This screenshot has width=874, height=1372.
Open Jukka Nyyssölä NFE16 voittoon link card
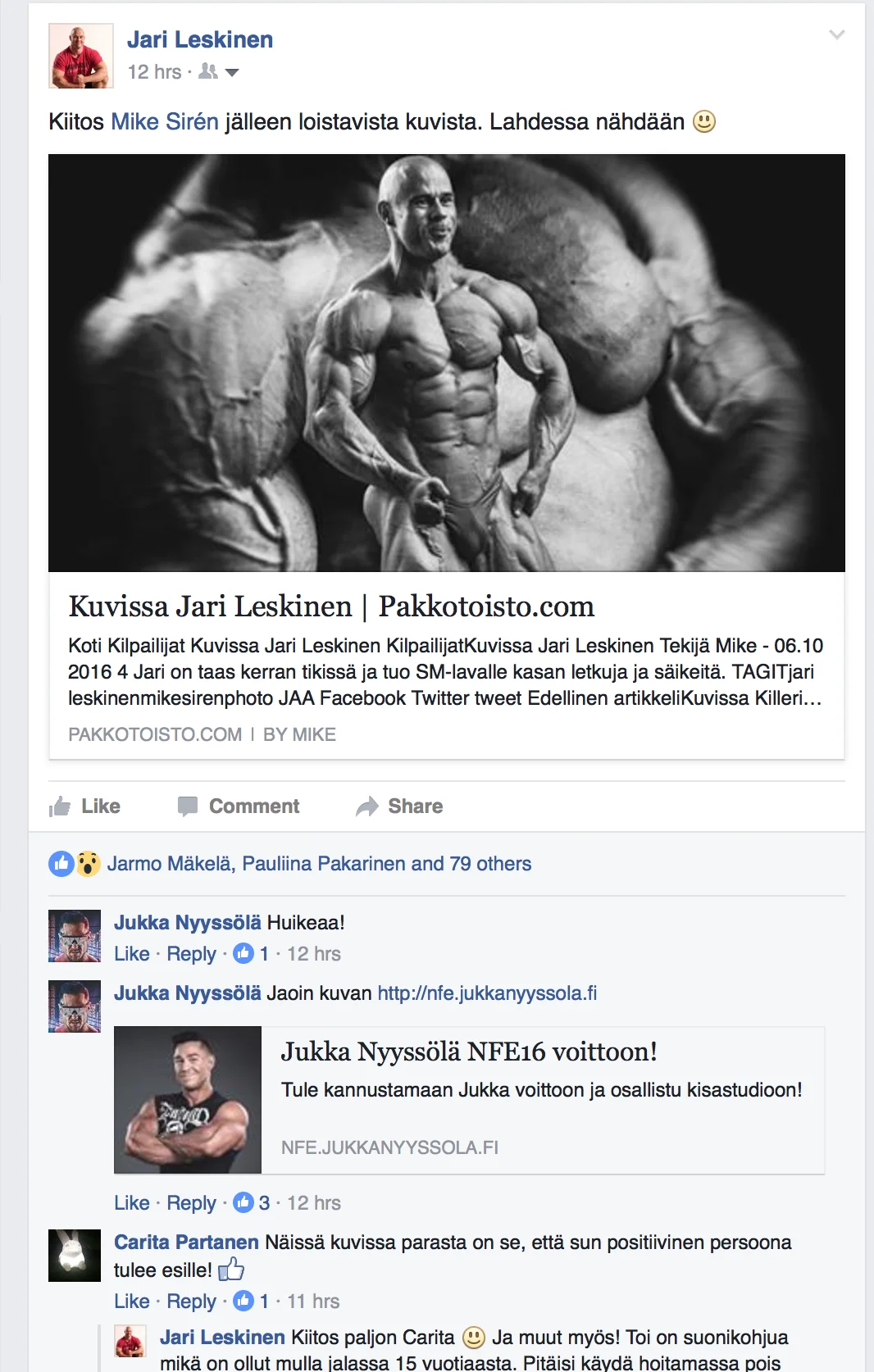[x=469, y=1100]
